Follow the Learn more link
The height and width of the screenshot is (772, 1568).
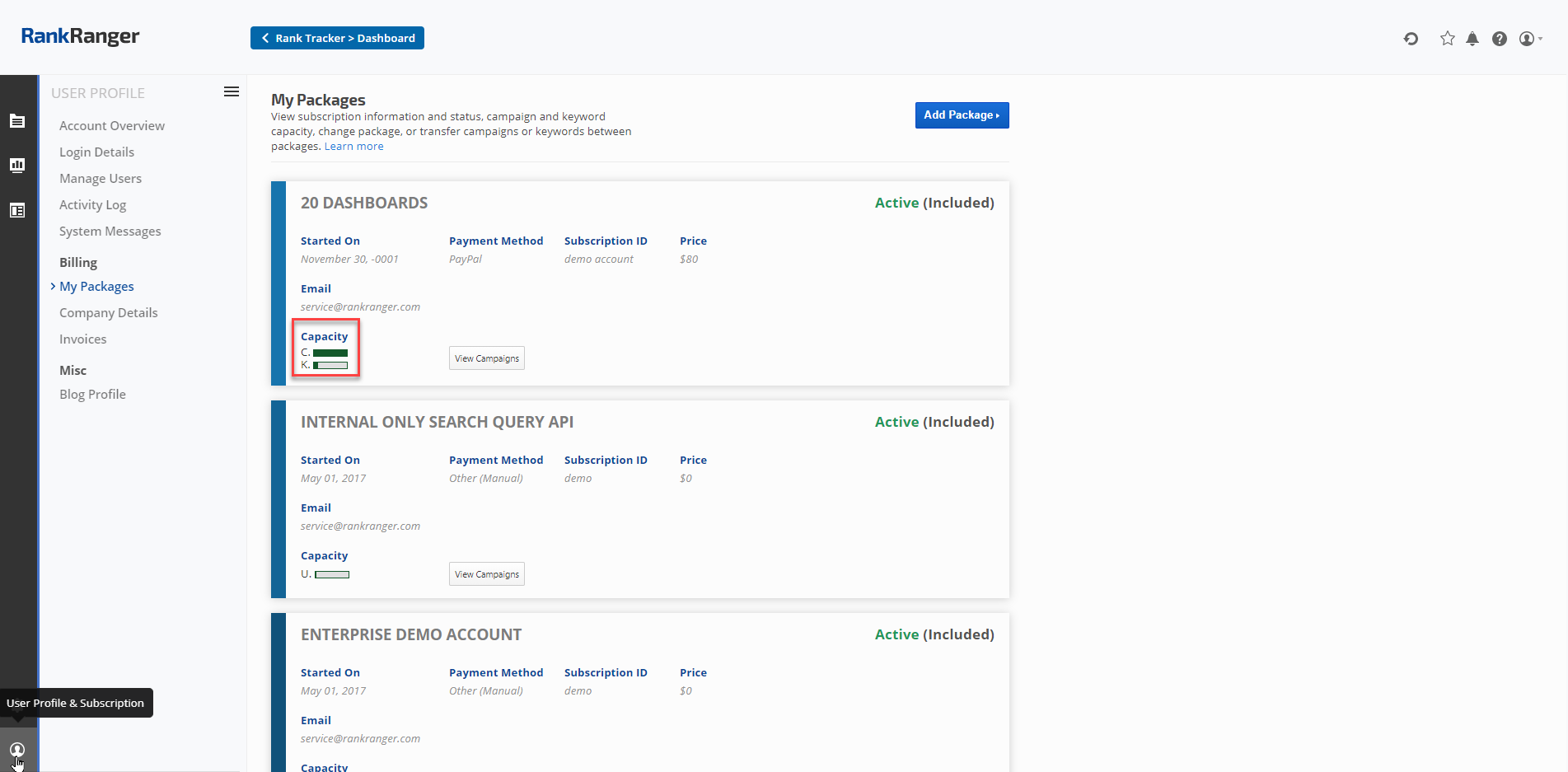point(353,147)
